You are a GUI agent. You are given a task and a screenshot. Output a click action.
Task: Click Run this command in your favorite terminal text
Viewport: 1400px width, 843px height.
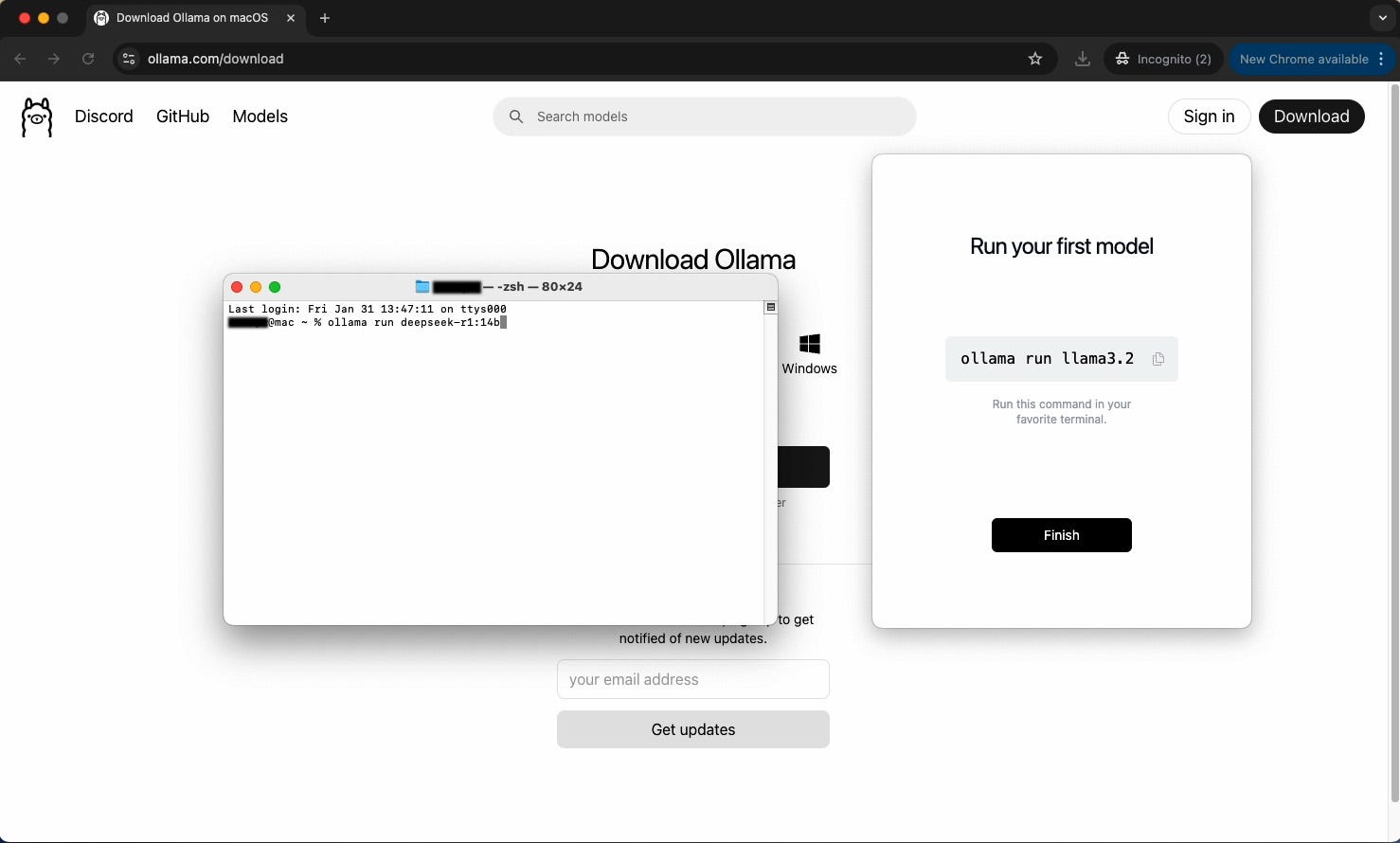1061,412
